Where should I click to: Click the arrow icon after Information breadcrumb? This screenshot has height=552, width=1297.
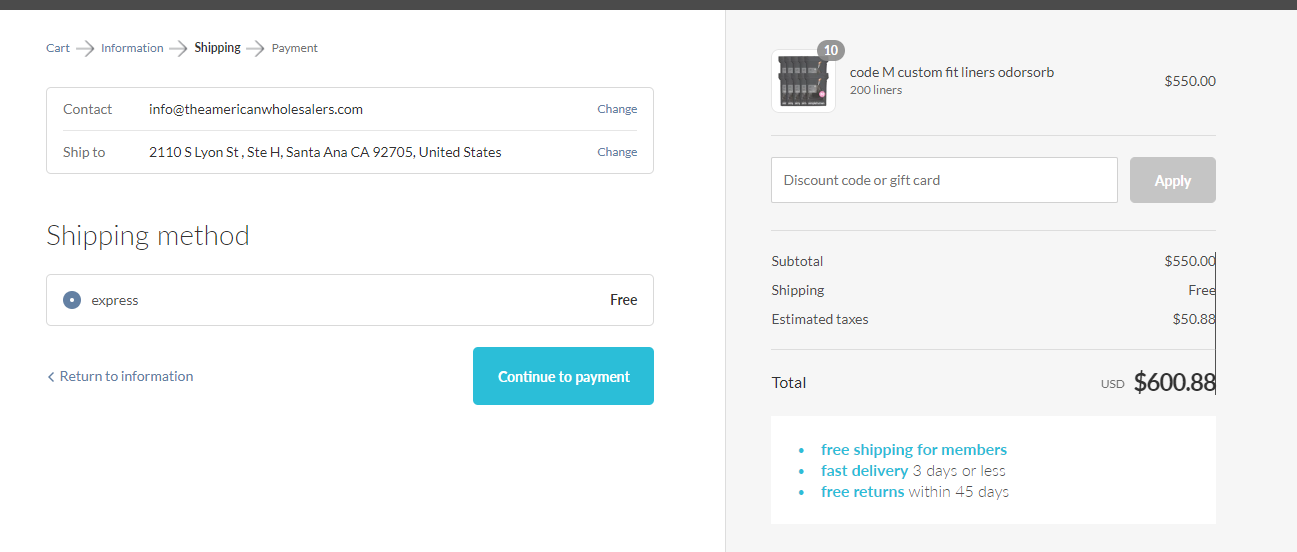(x=179, y=48)
